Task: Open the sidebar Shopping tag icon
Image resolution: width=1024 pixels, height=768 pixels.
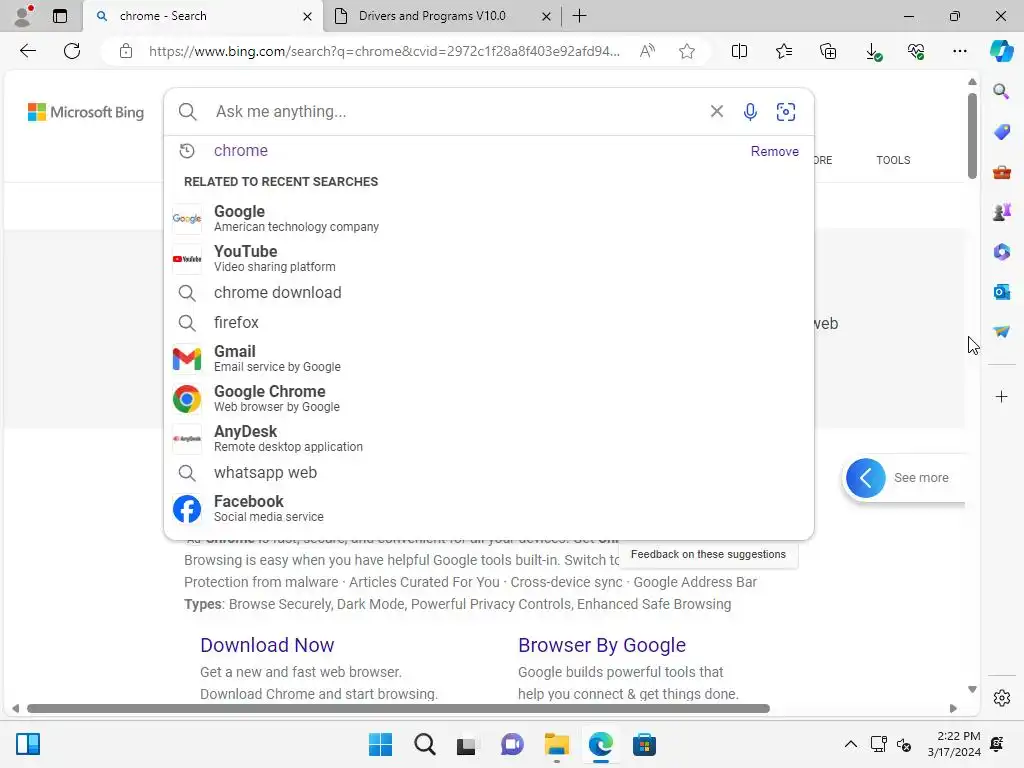Action: (x=1001, y=131)
